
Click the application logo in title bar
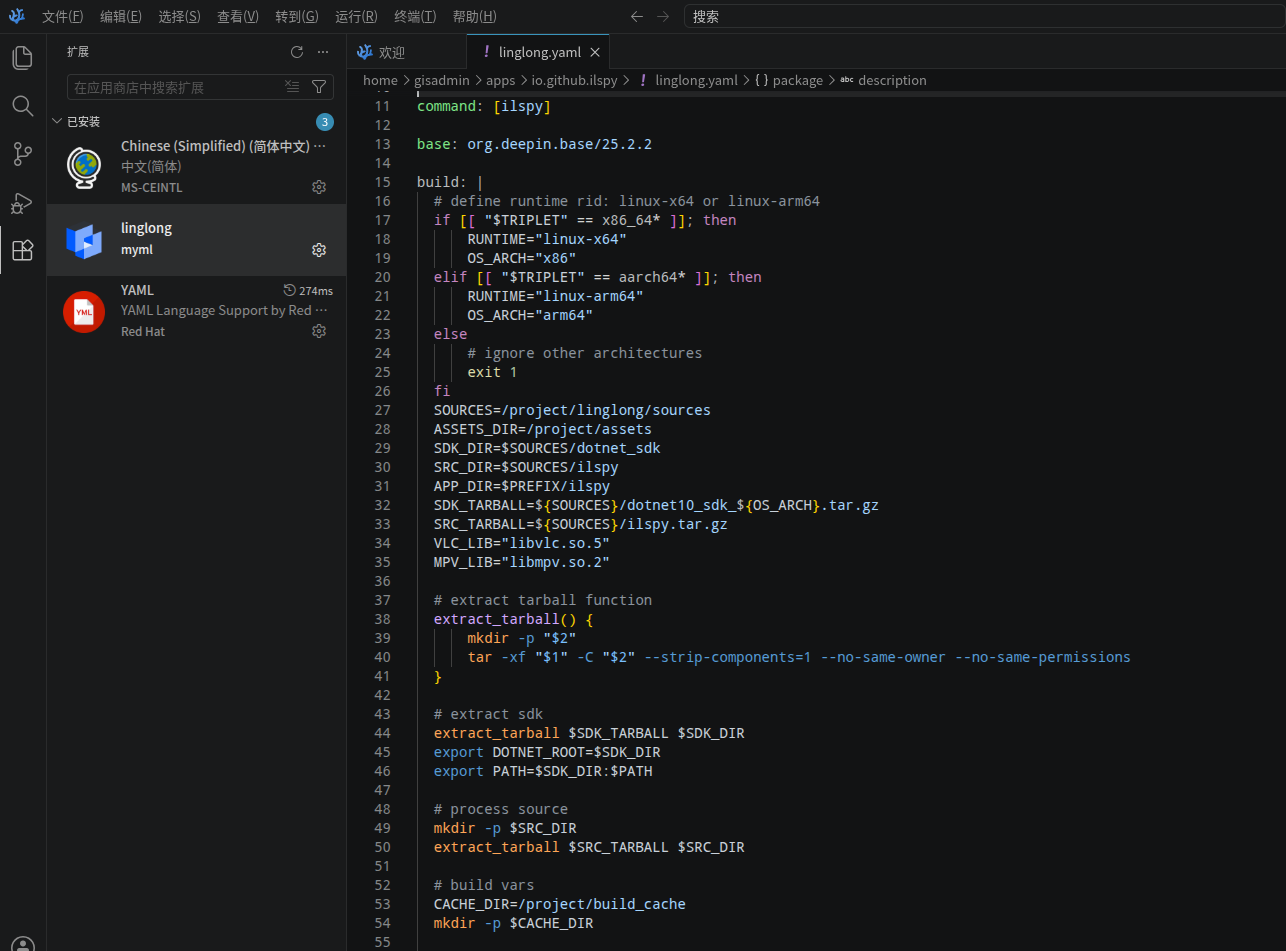coord(17,16)
